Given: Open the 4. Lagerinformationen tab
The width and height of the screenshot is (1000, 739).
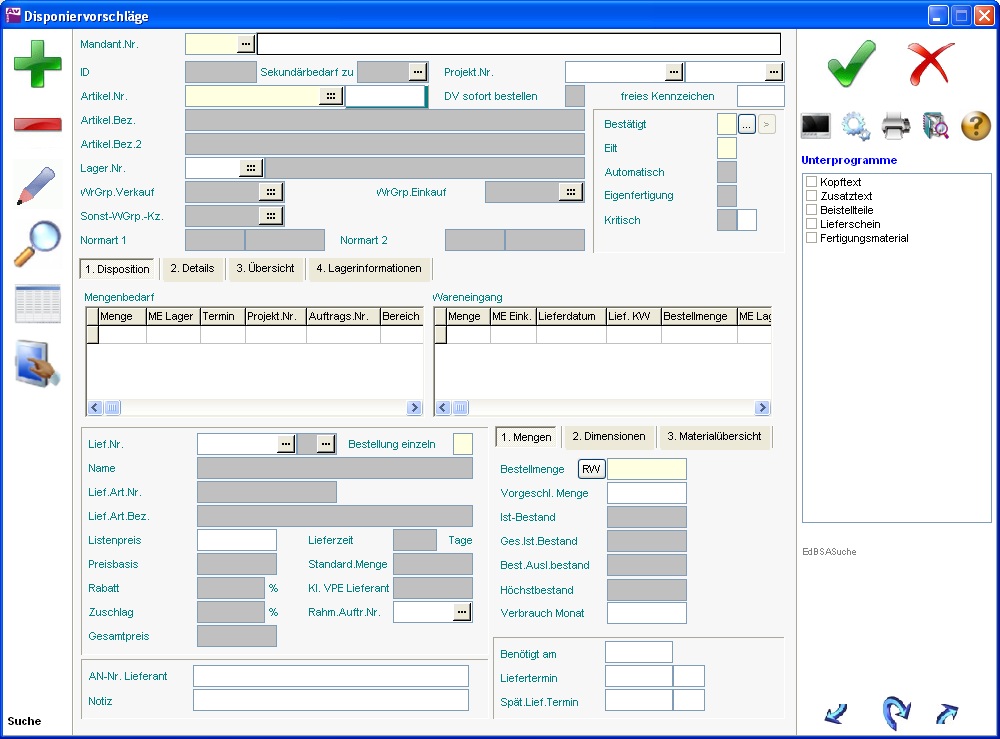Looking at the screenshot, I should [x=368, y=268].
